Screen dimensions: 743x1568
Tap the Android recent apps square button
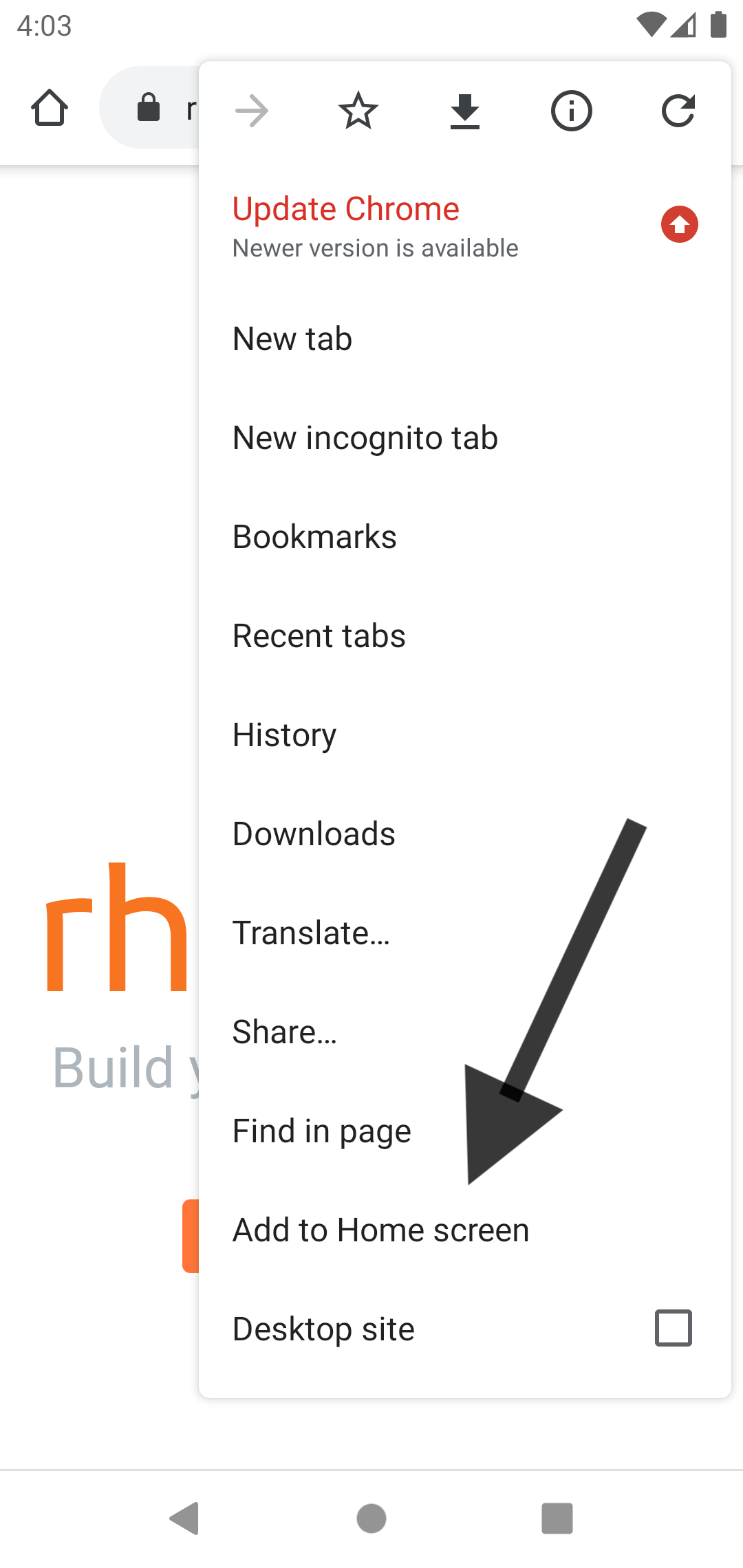[557, 1518]
